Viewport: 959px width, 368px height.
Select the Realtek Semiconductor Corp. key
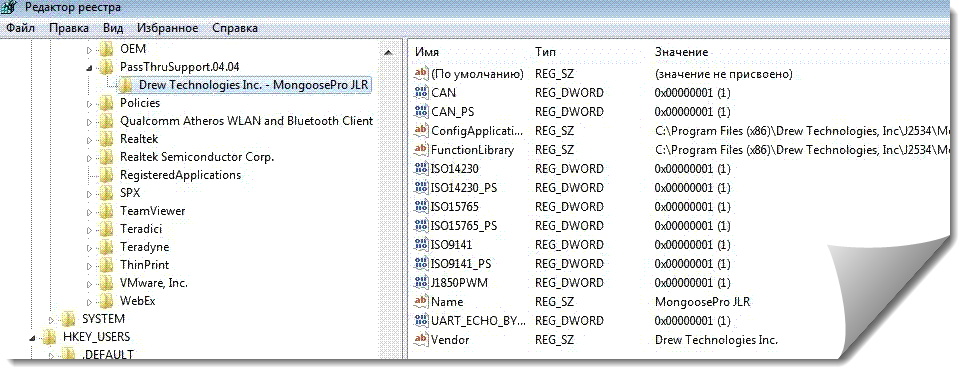[197, 157]
